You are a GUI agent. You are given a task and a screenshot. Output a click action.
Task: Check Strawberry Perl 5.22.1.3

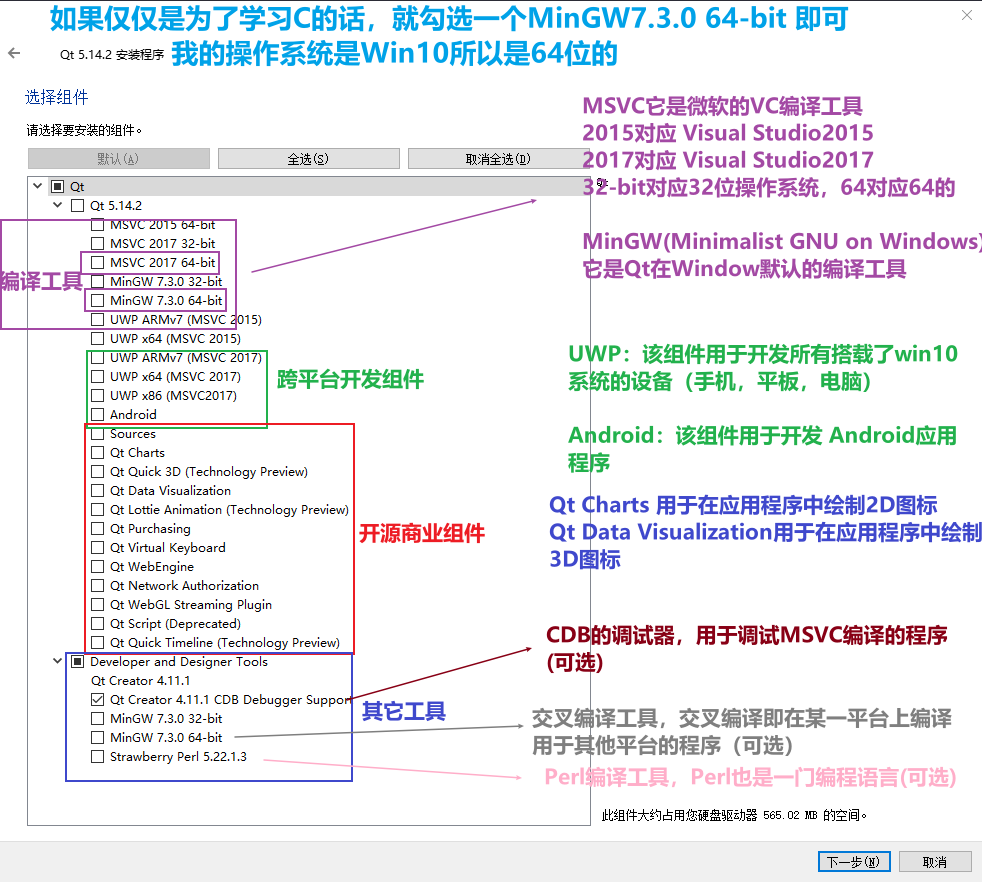(x=98, y=756)
